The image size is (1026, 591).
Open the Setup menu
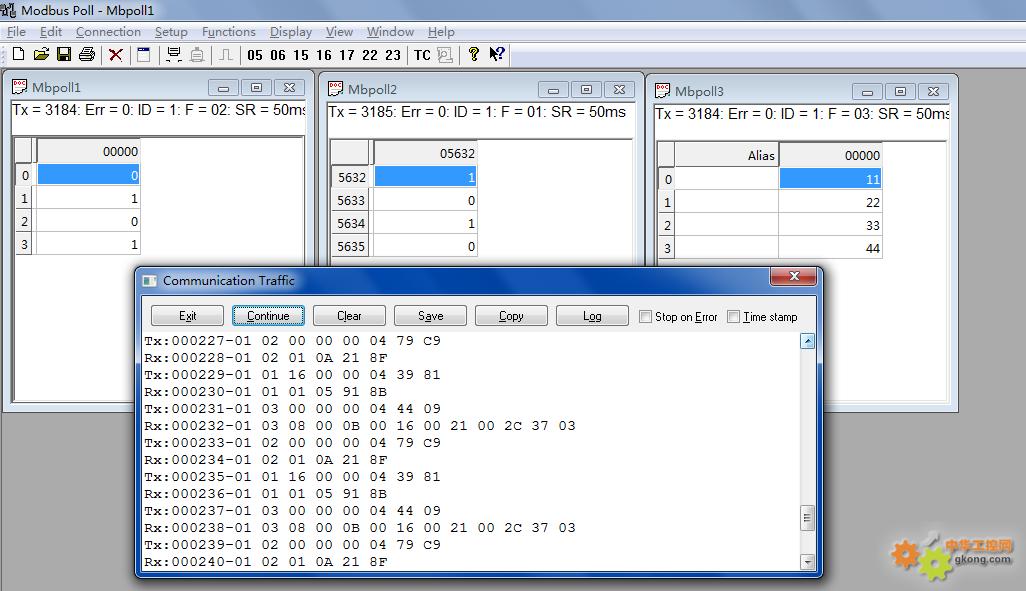pos(171,31)
